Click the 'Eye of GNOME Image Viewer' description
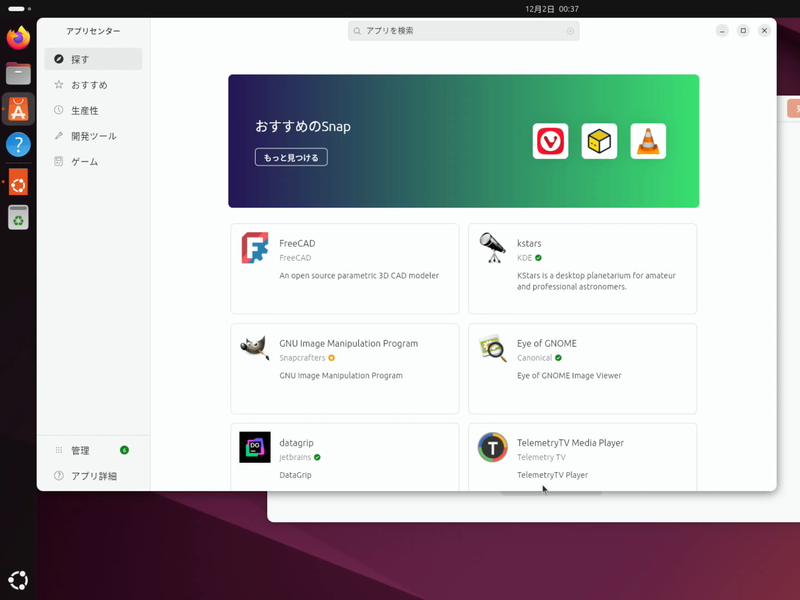The image size is (800, 600). pos(569,376)
